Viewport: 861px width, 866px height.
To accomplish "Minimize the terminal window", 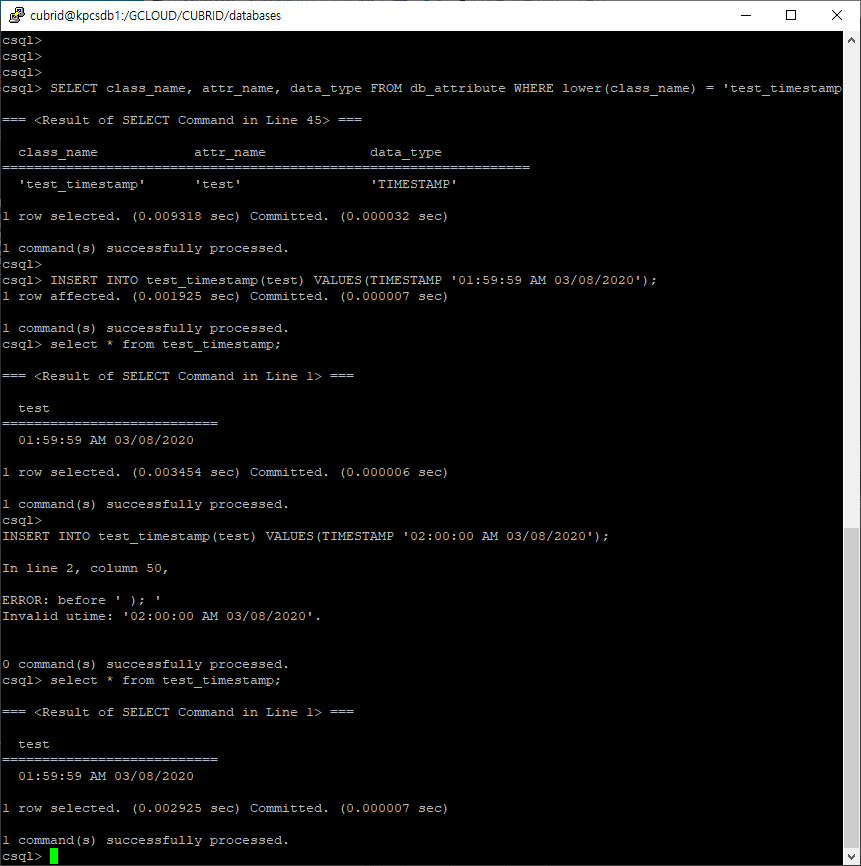I will point(746,15).
